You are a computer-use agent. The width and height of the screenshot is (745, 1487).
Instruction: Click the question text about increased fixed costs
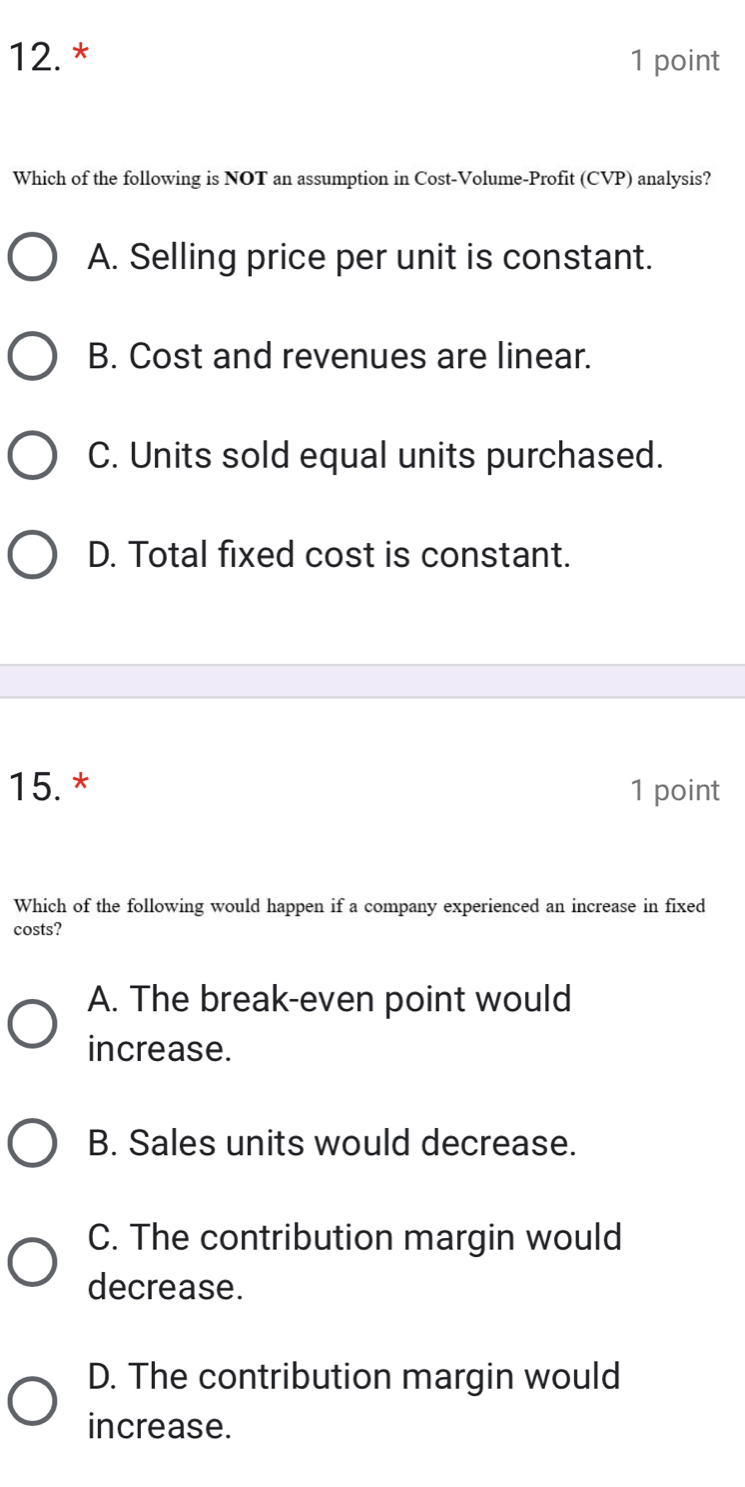(360, 917)
